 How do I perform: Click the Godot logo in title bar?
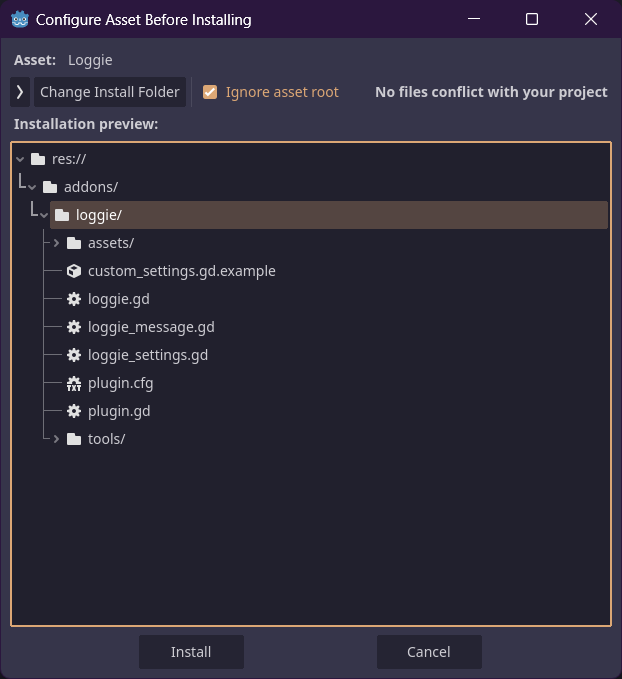[x=20, y=19]
